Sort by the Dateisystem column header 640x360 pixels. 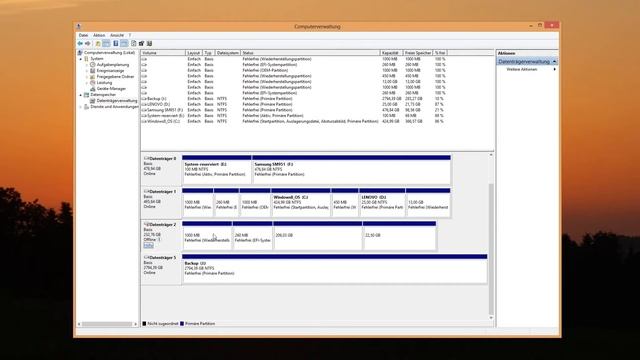pos(227,53)
